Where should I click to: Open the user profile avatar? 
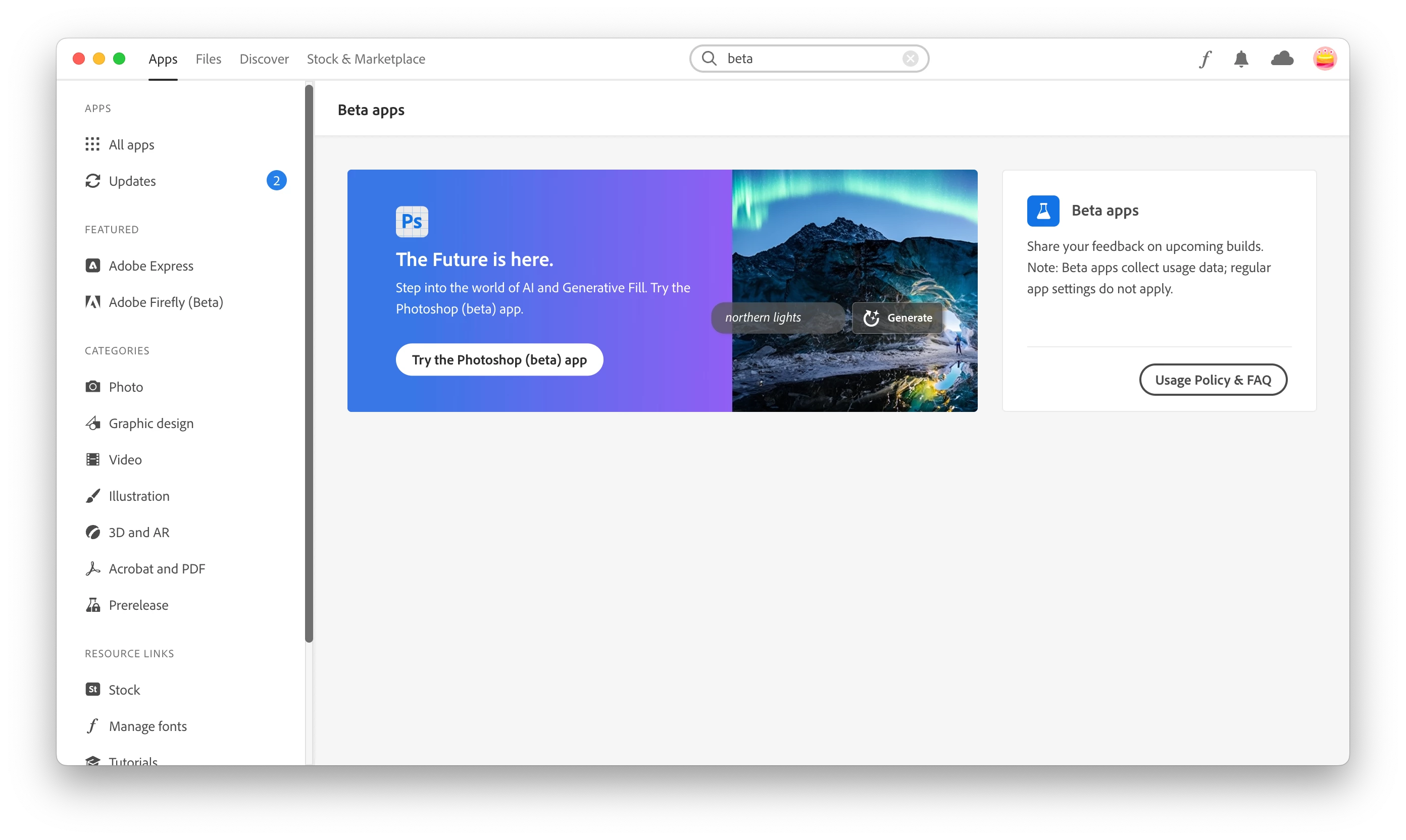pyautogui.click(x=1324, y=59)
